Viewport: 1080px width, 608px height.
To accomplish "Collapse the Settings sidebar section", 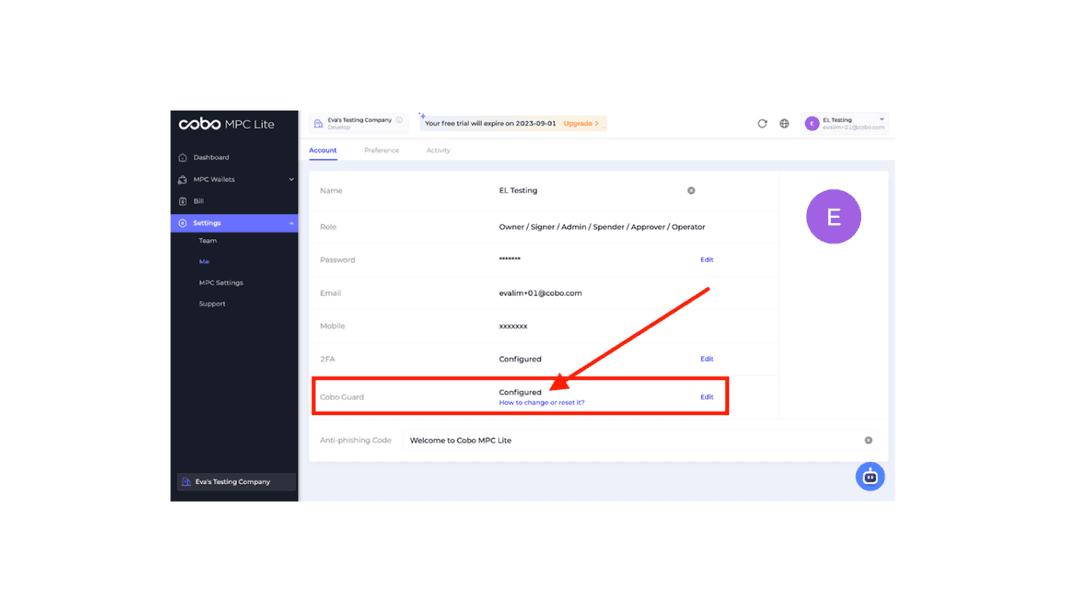I will click(291, 223).
